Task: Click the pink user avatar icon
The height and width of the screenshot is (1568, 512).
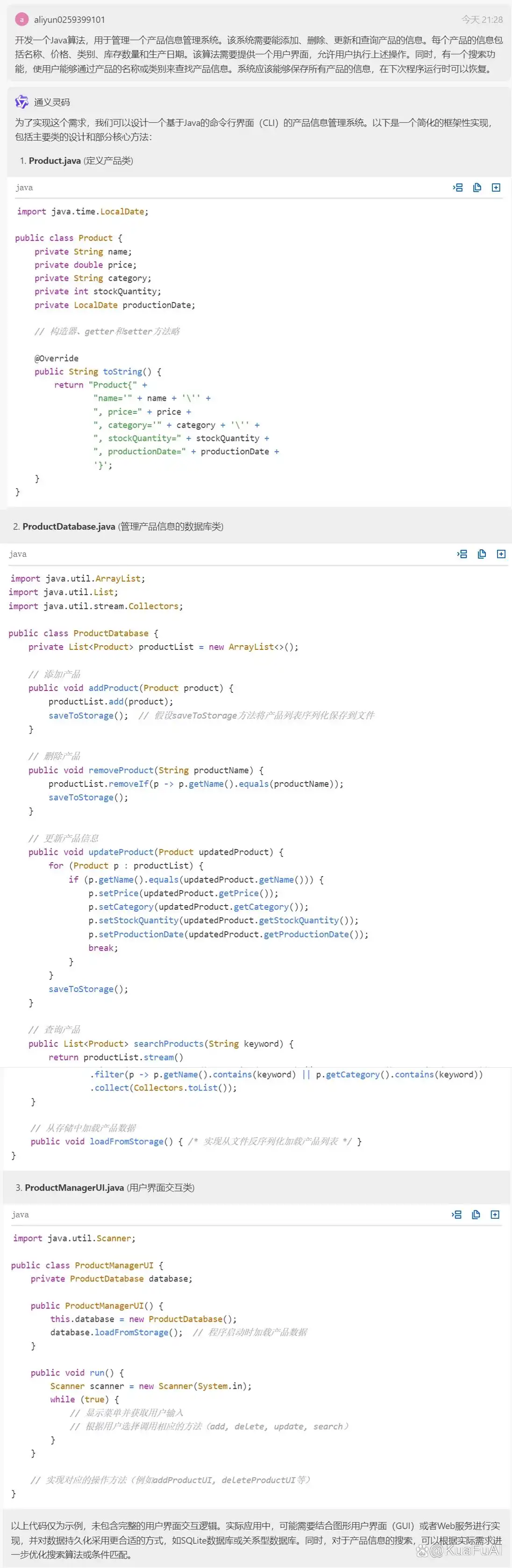Action: tap(22, 20)
